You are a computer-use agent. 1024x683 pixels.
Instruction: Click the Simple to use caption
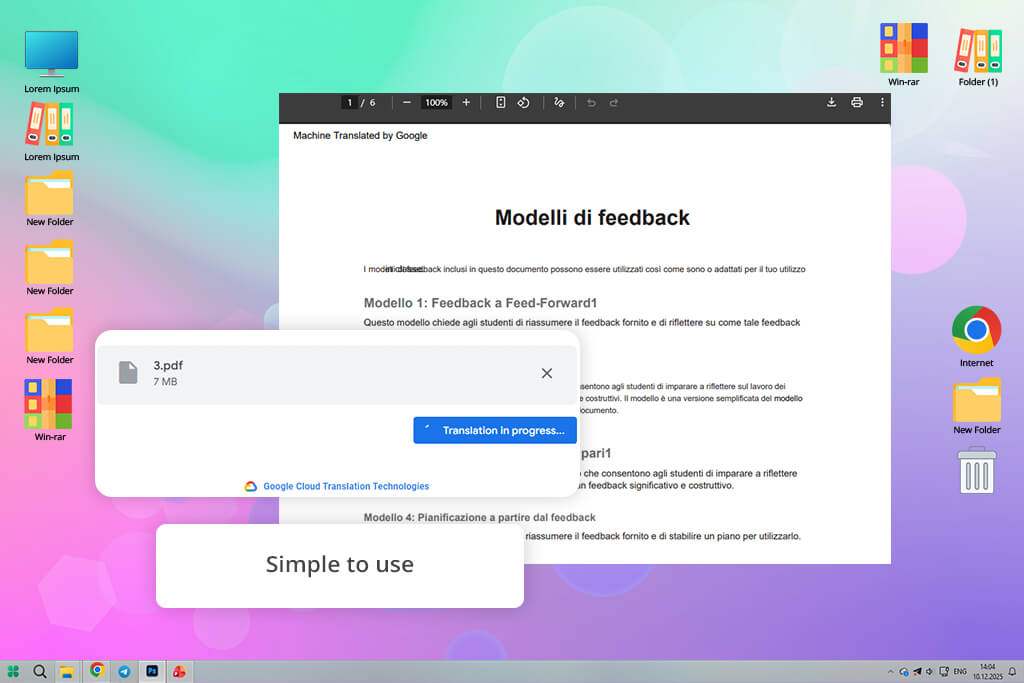coord(340,564)
